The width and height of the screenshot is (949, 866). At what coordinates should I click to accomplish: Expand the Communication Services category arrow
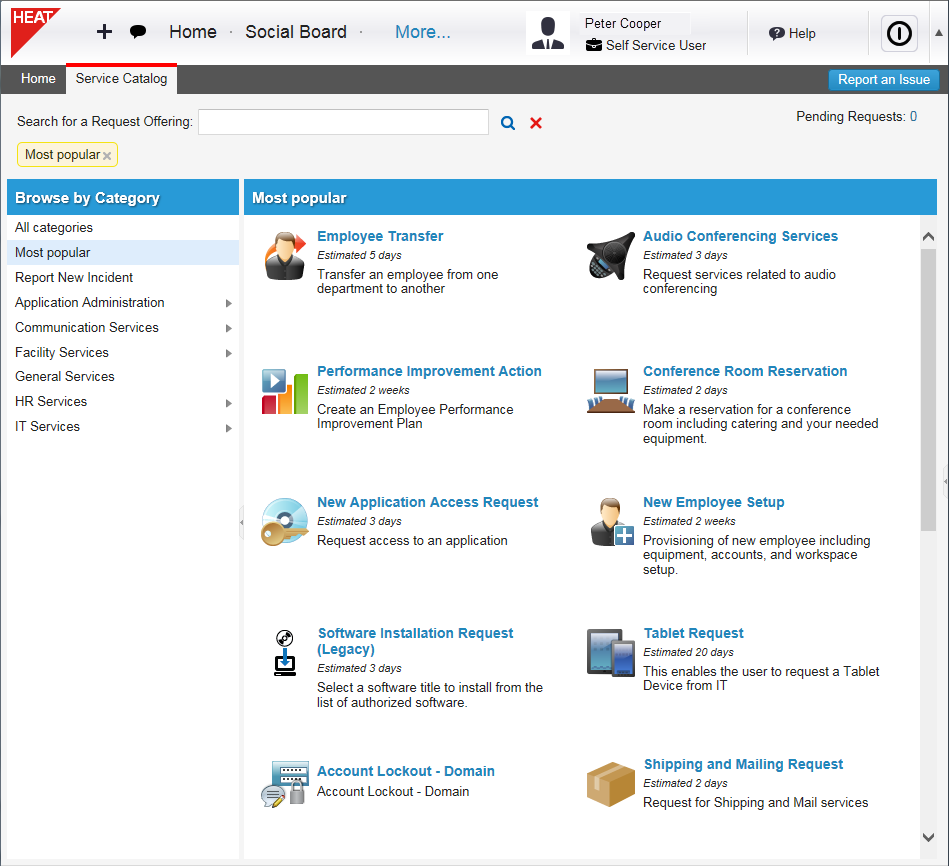pos(229,328)
